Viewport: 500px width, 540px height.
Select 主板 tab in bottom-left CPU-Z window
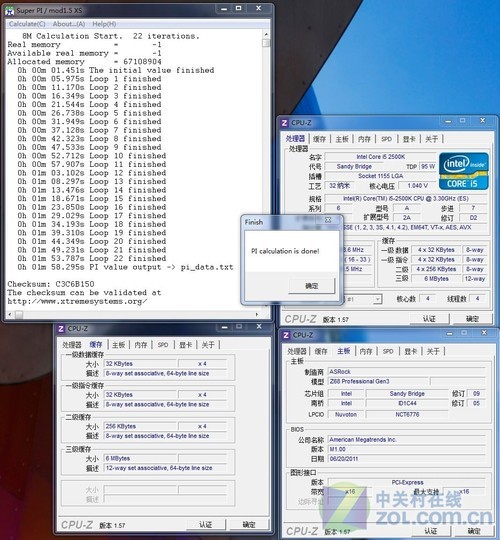118,345
